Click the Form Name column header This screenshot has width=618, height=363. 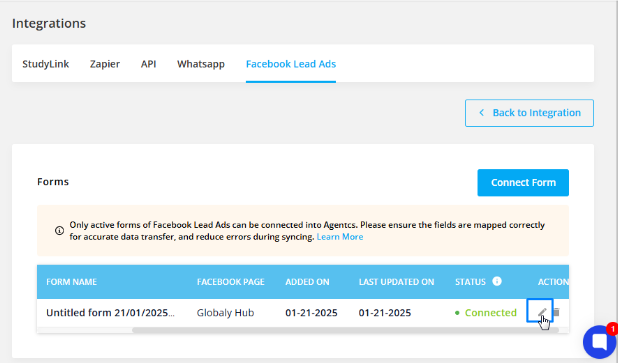[x=71, y=282]
